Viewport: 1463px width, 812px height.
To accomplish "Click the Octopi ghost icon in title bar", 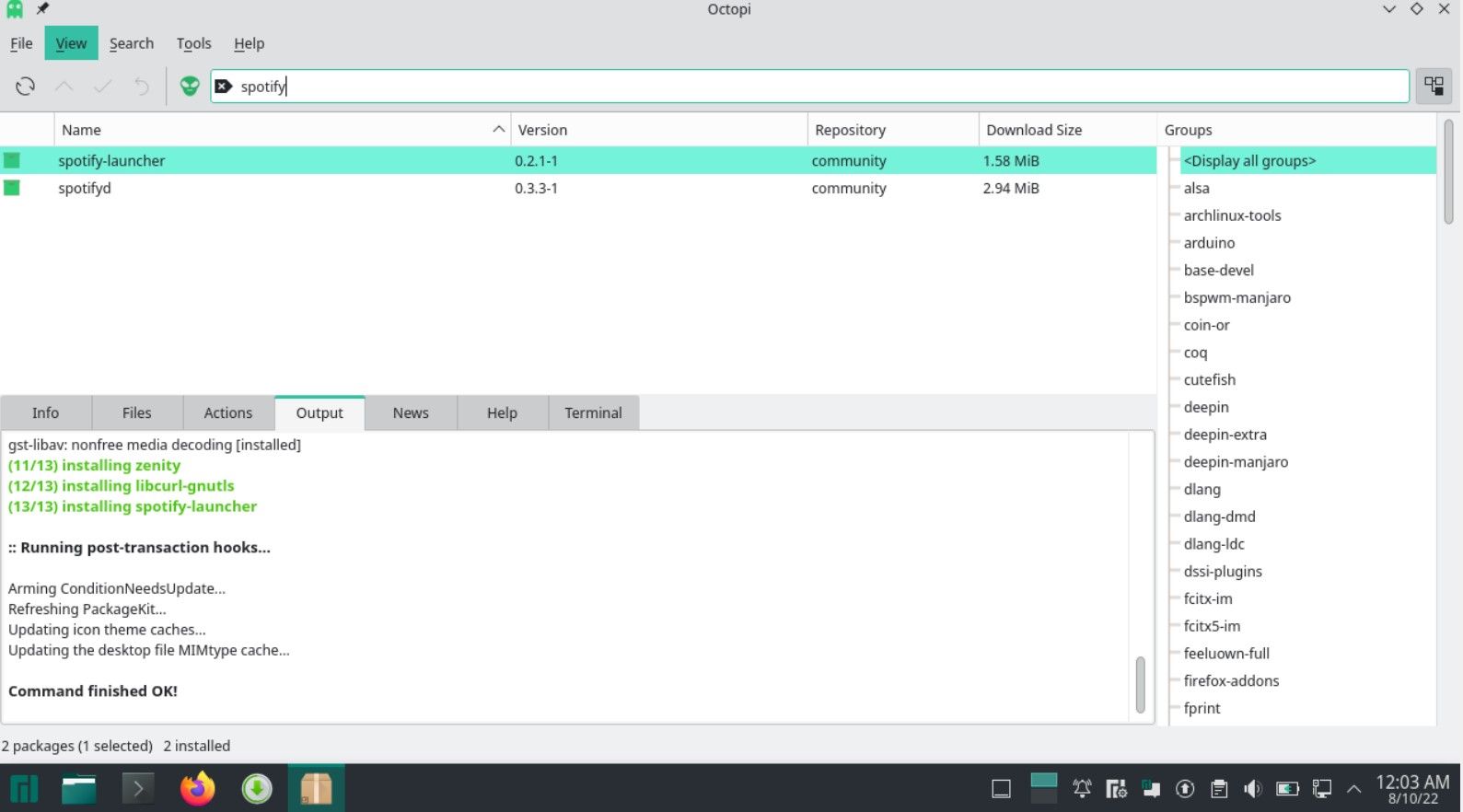I will tap(15, 9).
